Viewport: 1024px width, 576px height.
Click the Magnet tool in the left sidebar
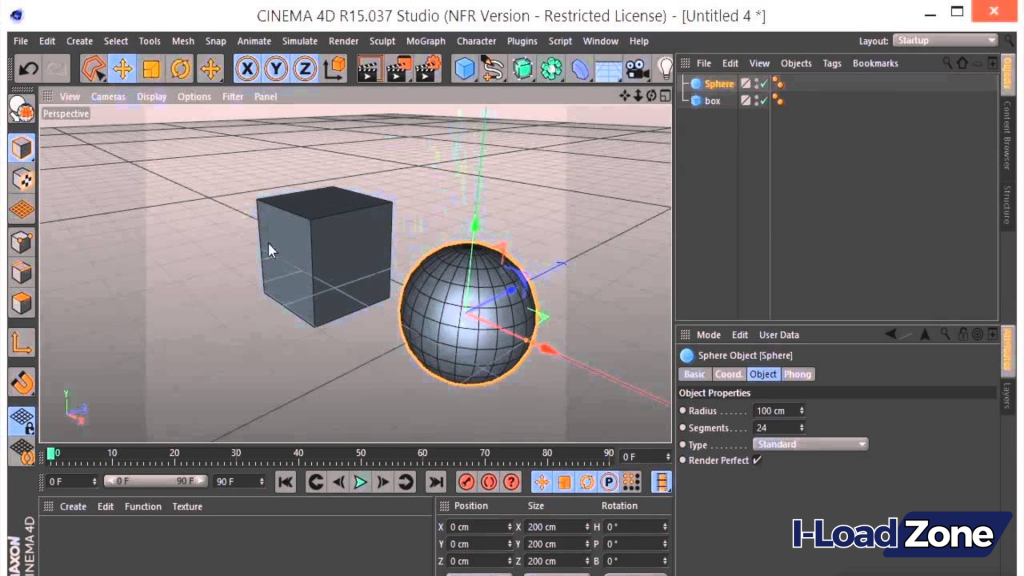(21, 382)
